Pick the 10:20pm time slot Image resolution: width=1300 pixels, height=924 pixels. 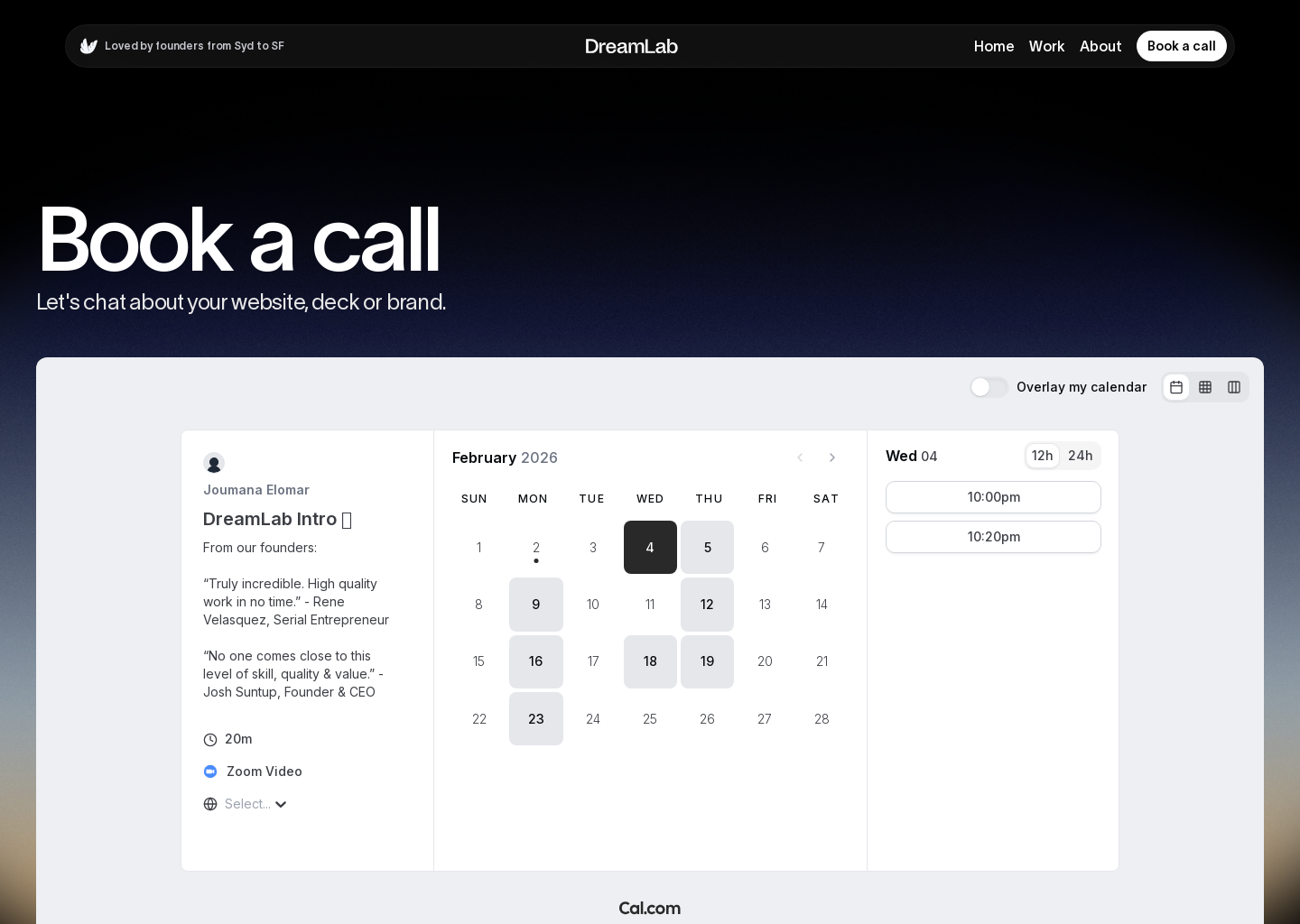993,537
